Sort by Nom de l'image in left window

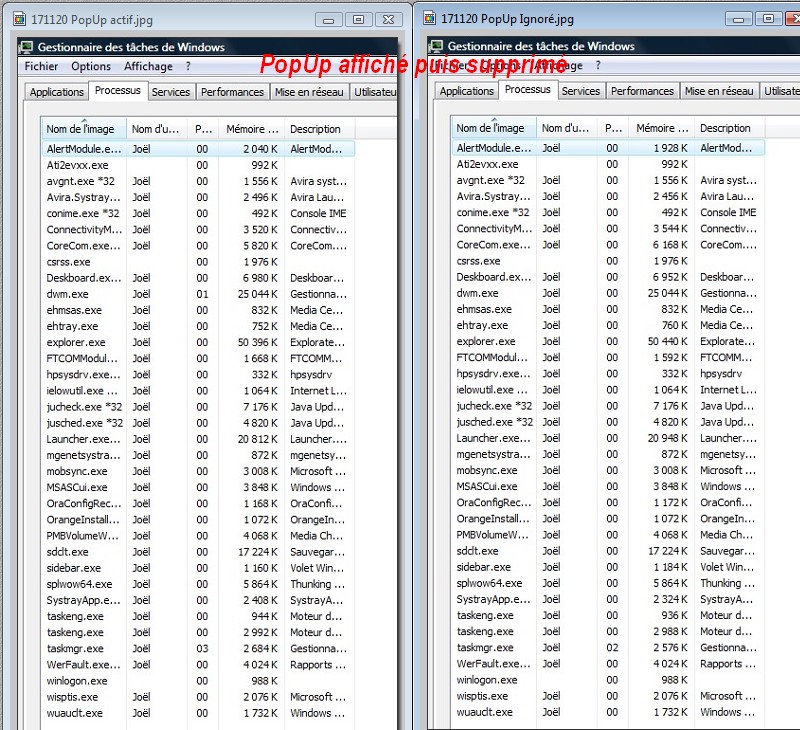(x=84, y=129)
